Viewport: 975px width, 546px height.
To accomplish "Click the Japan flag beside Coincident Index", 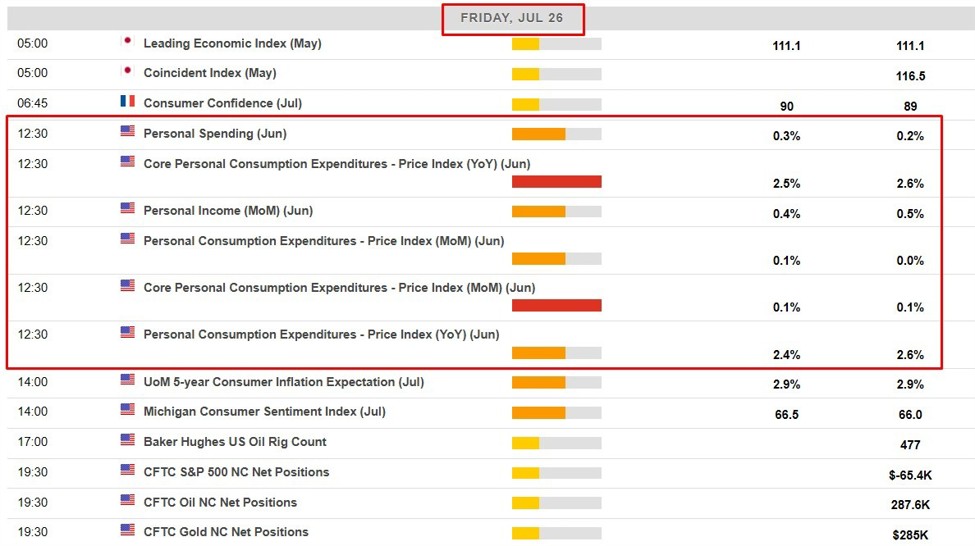I will tap(127, 72).
